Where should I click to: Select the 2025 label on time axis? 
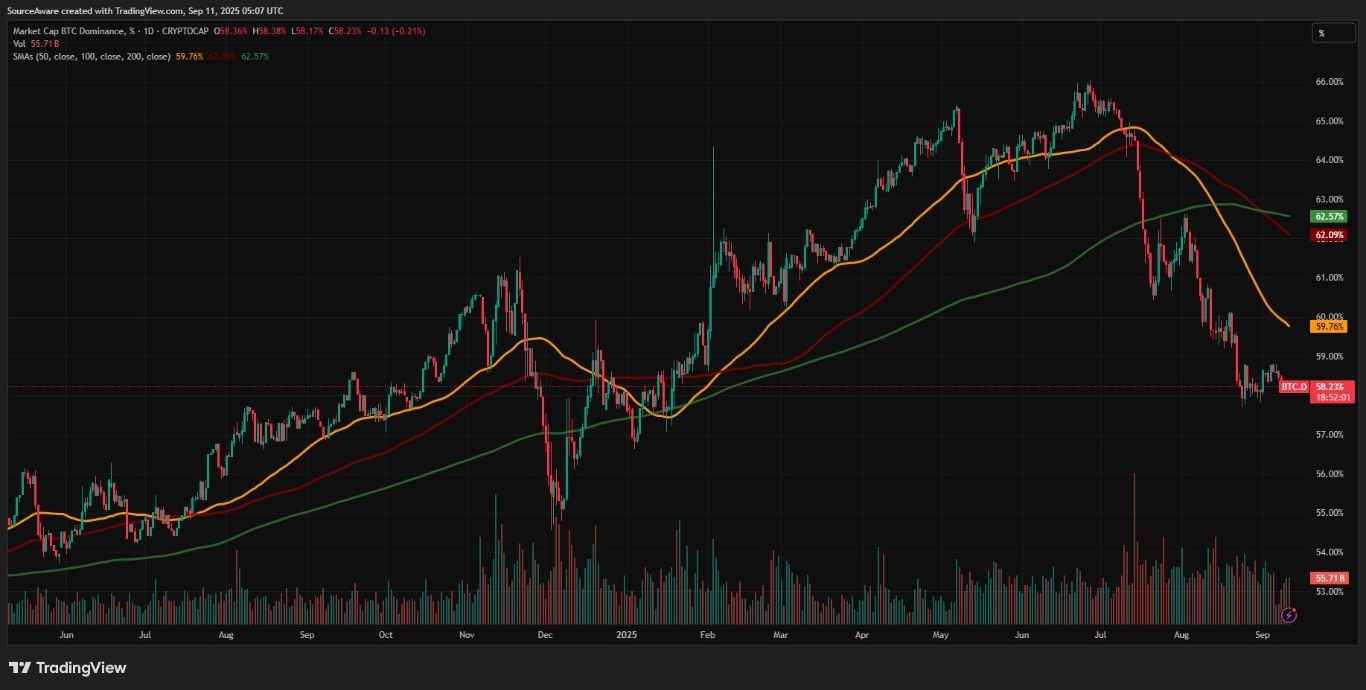(625, 634)
